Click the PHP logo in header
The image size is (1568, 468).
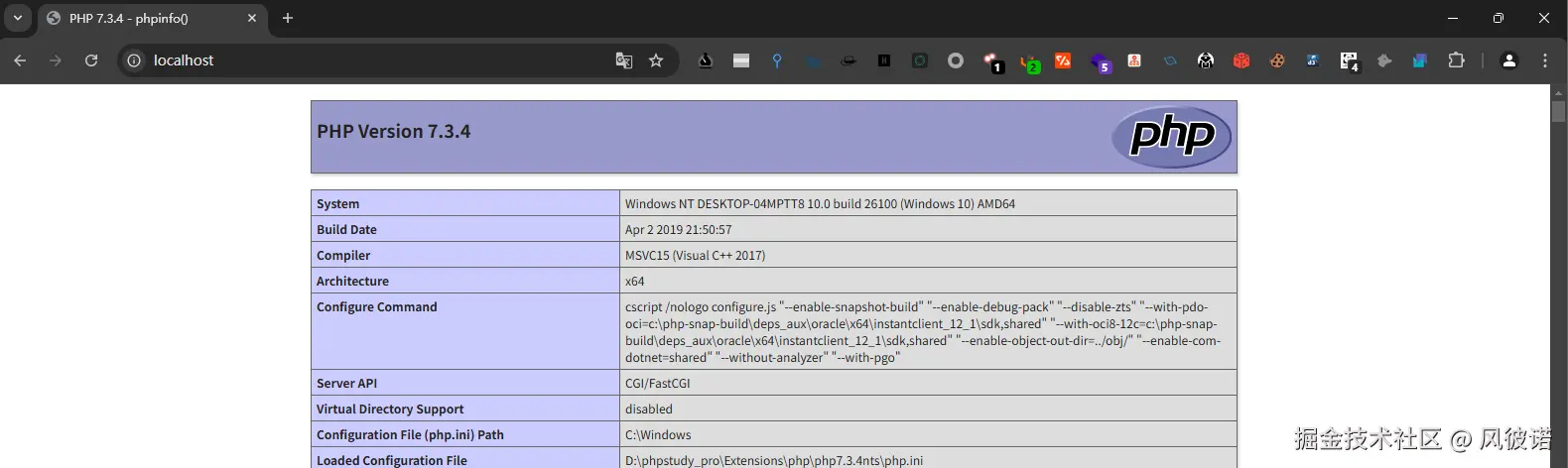(x=1172, y=137)
